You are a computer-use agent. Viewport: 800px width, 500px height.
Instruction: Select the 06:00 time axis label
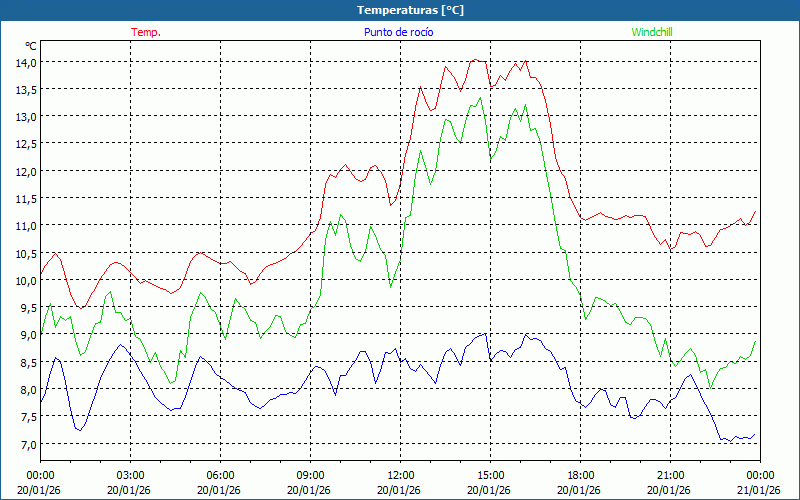click(x=220, y=475)
